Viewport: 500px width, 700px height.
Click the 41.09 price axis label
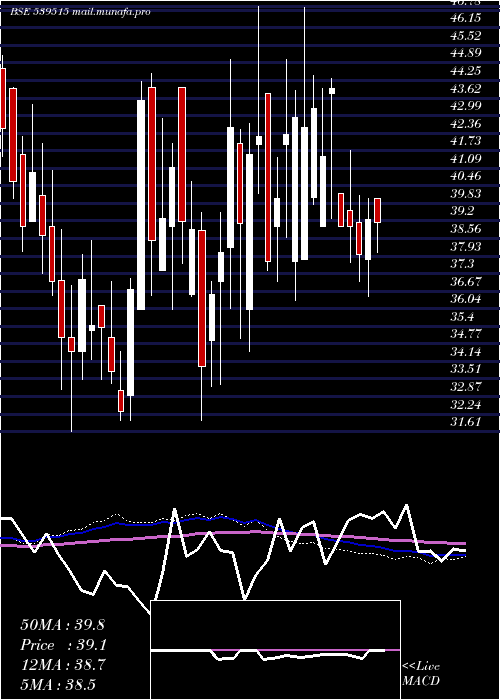(x=466, y=159)
